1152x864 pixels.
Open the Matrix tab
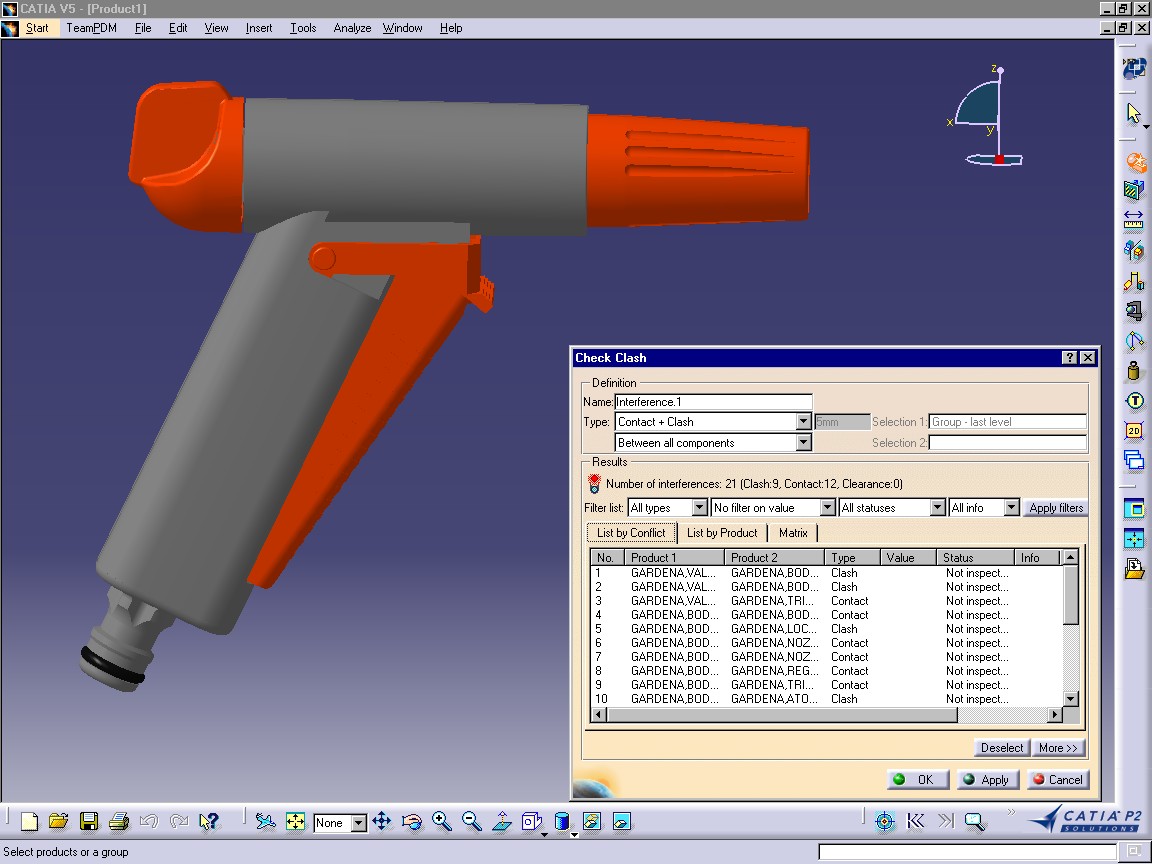click(x=793, y=533)
